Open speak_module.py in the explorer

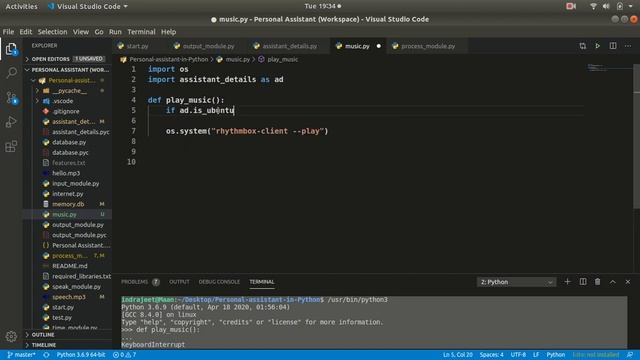(x=67, y=287)
